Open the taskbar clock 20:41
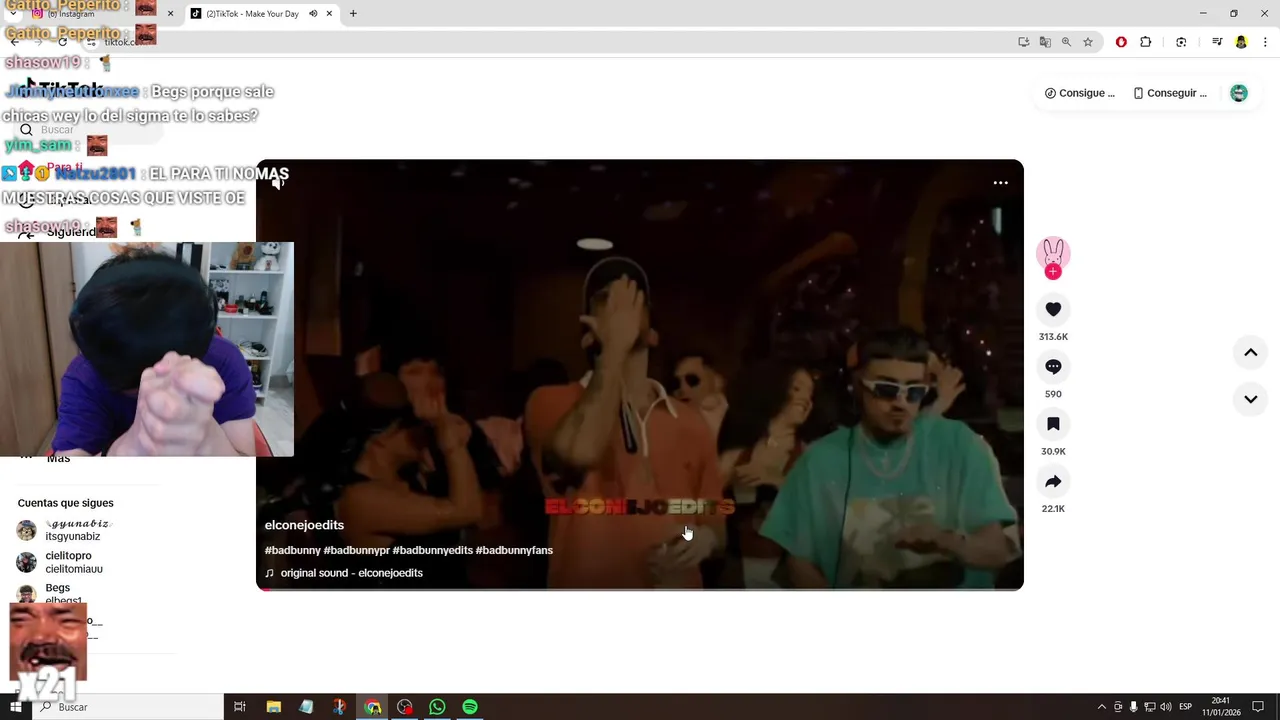 pos(1221,707)
